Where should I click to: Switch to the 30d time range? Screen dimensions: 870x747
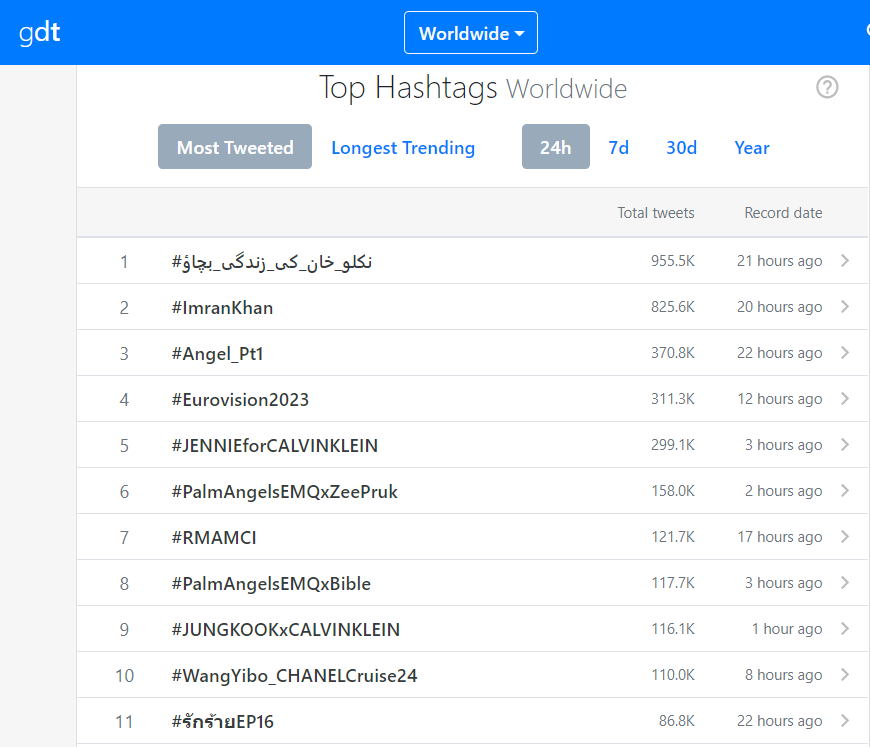click(x=681, y=148)
